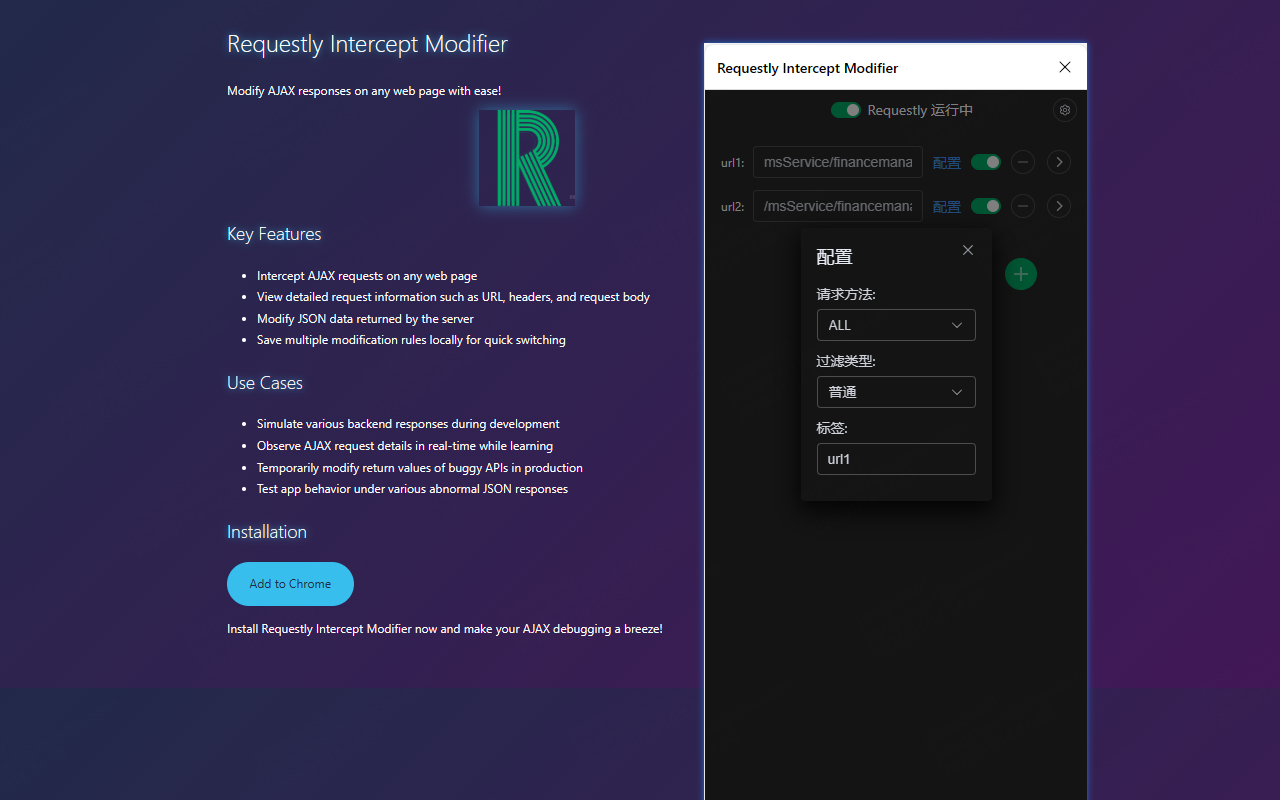Click the url1 URL input field

(x=838, y=162)
